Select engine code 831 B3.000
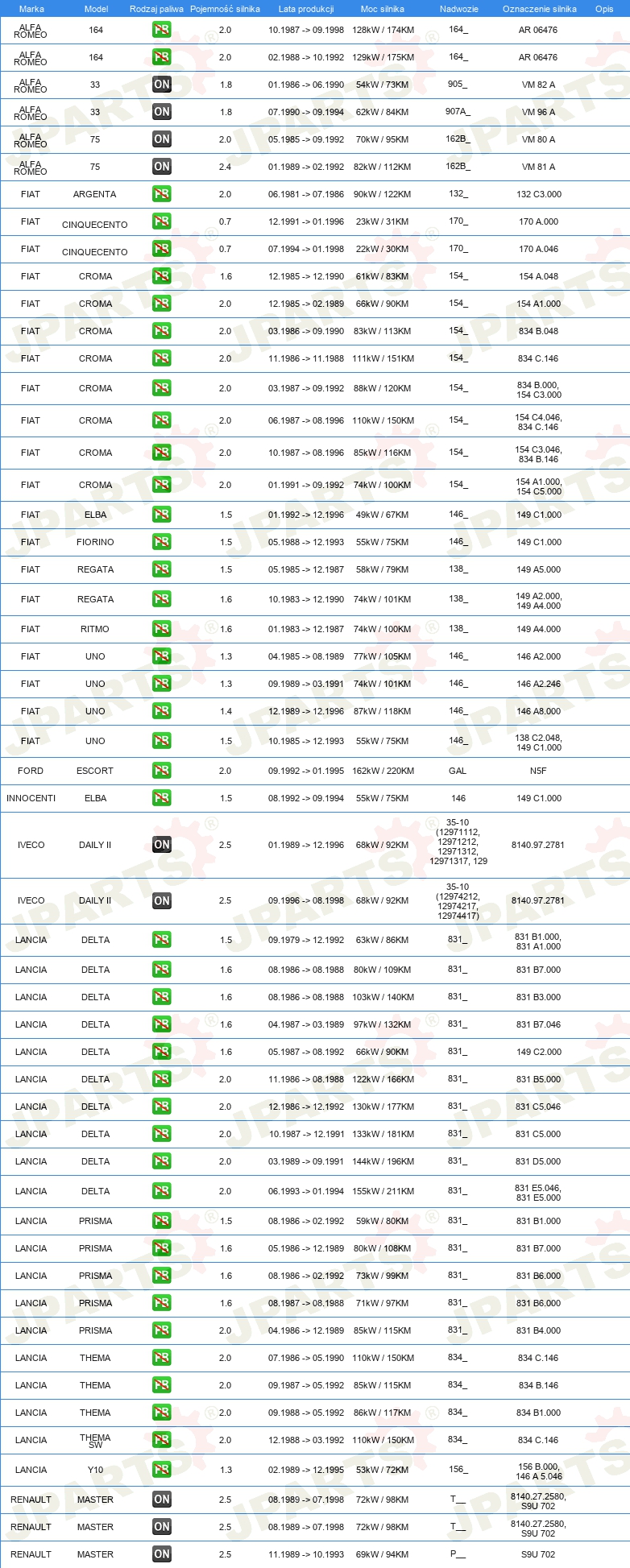 tap(538, 997)
